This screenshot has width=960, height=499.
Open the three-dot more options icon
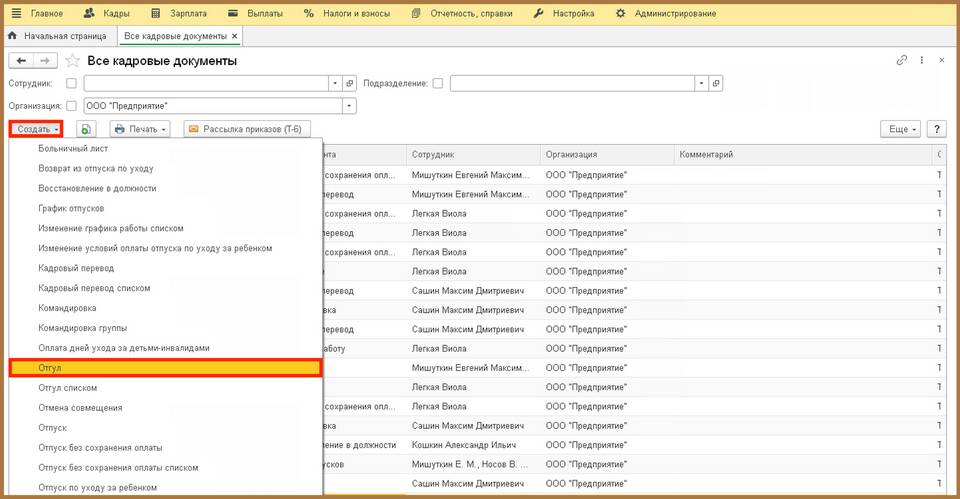point(921,61)
